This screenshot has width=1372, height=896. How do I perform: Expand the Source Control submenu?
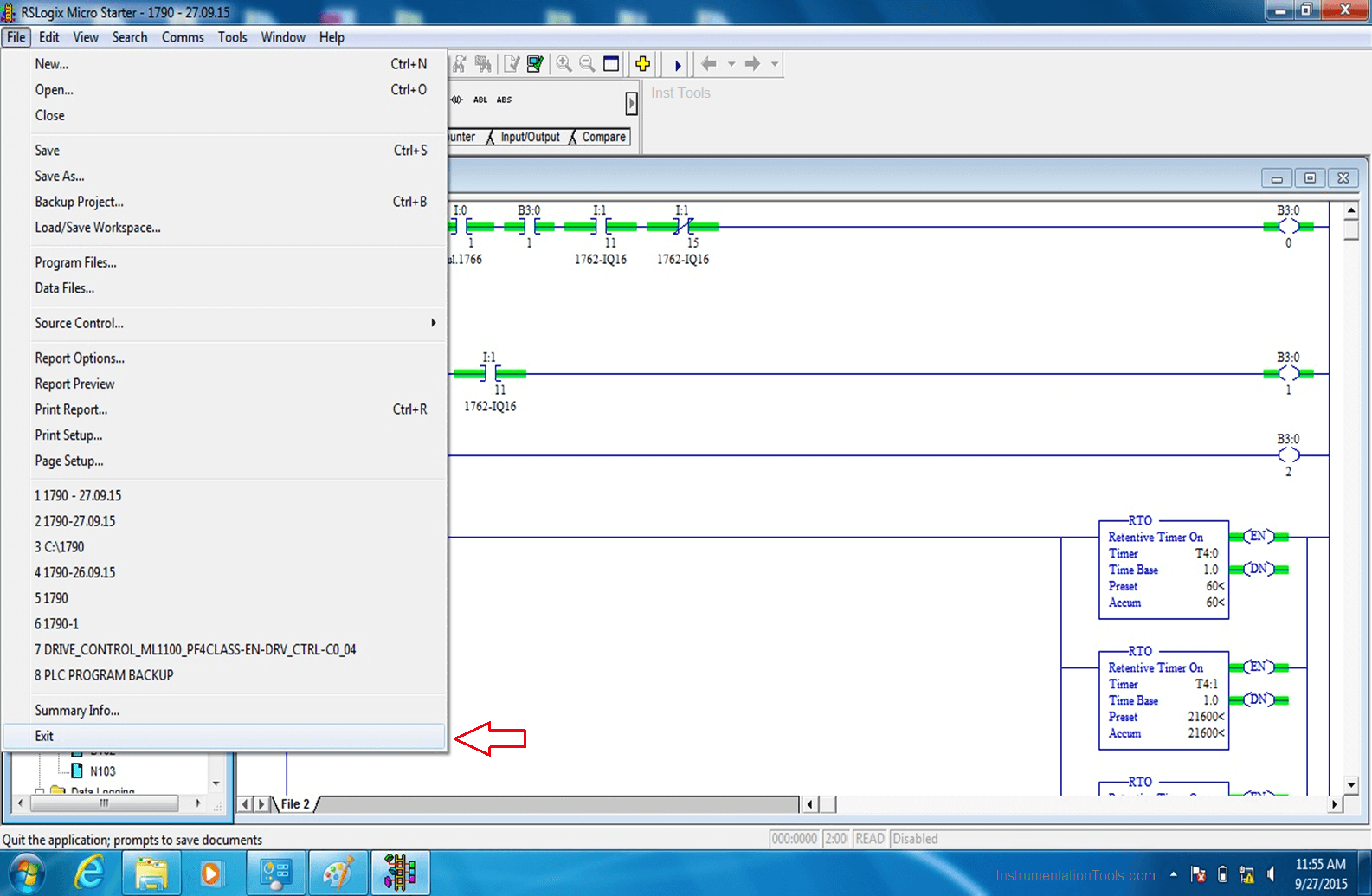(x=225, y=323)
